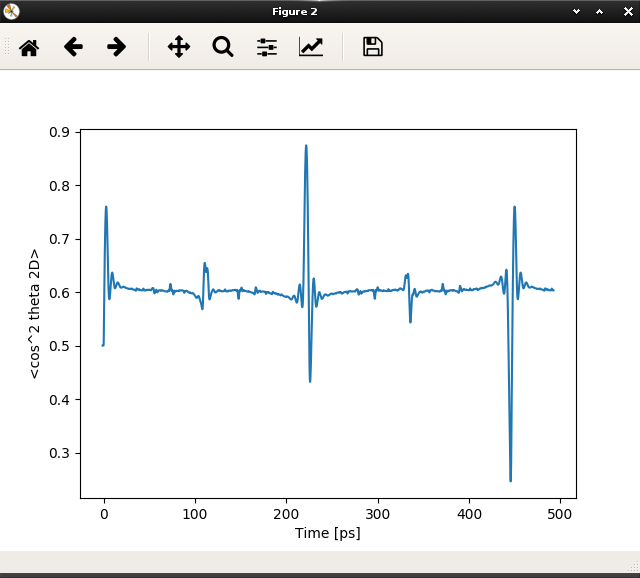Click the down chevron in the title bar
This screenshot has height=578, width=640.
click(576, 11)
